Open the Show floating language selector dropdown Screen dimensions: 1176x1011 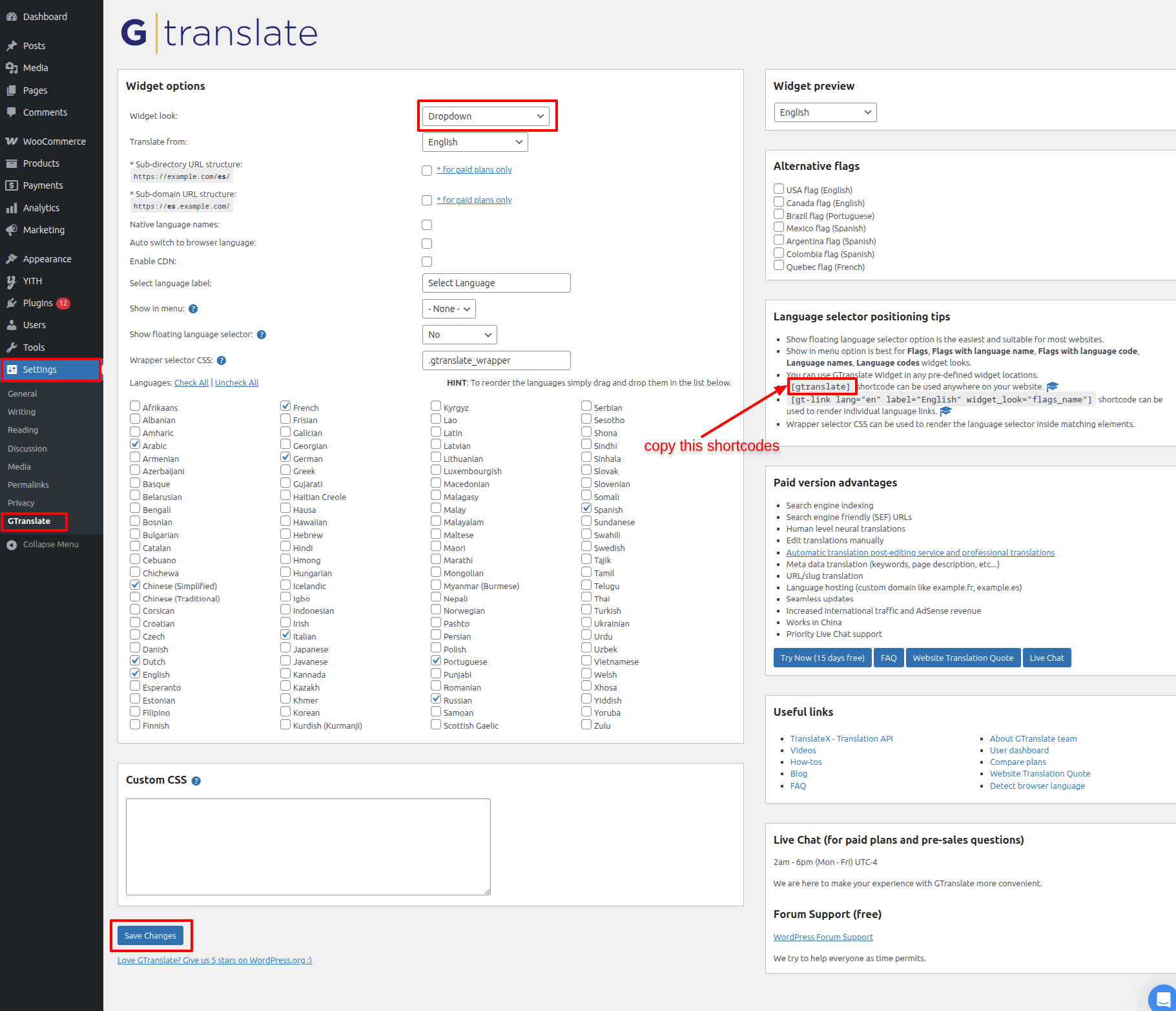[459, 335]
